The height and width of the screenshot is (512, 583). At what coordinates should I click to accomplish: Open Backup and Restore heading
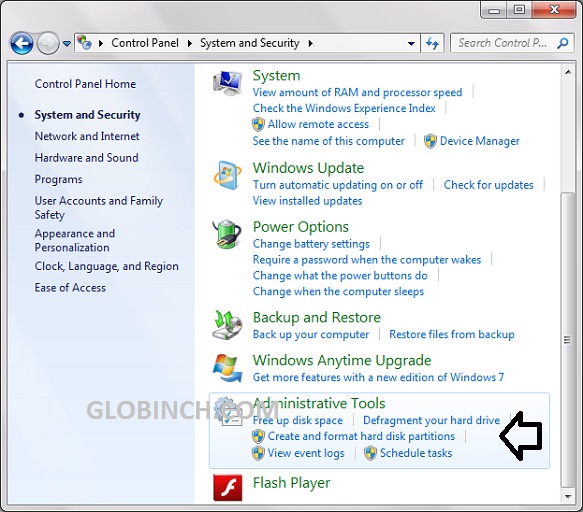(317, 318)
